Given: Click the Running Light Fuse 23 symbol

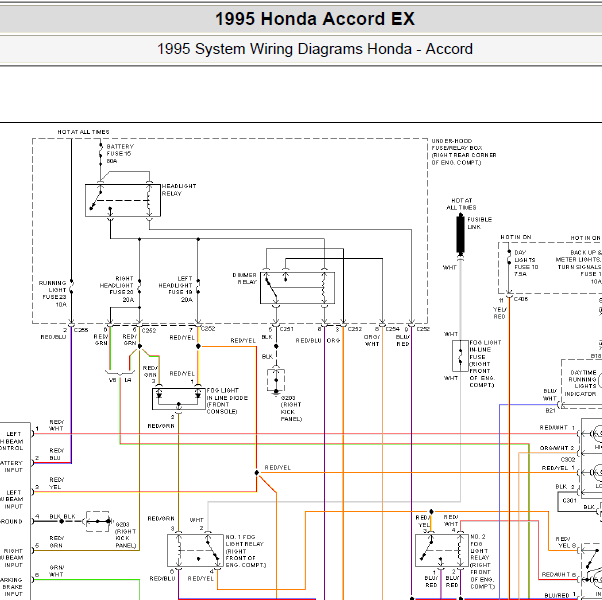Looking at the screenshot, I should 71,287.
